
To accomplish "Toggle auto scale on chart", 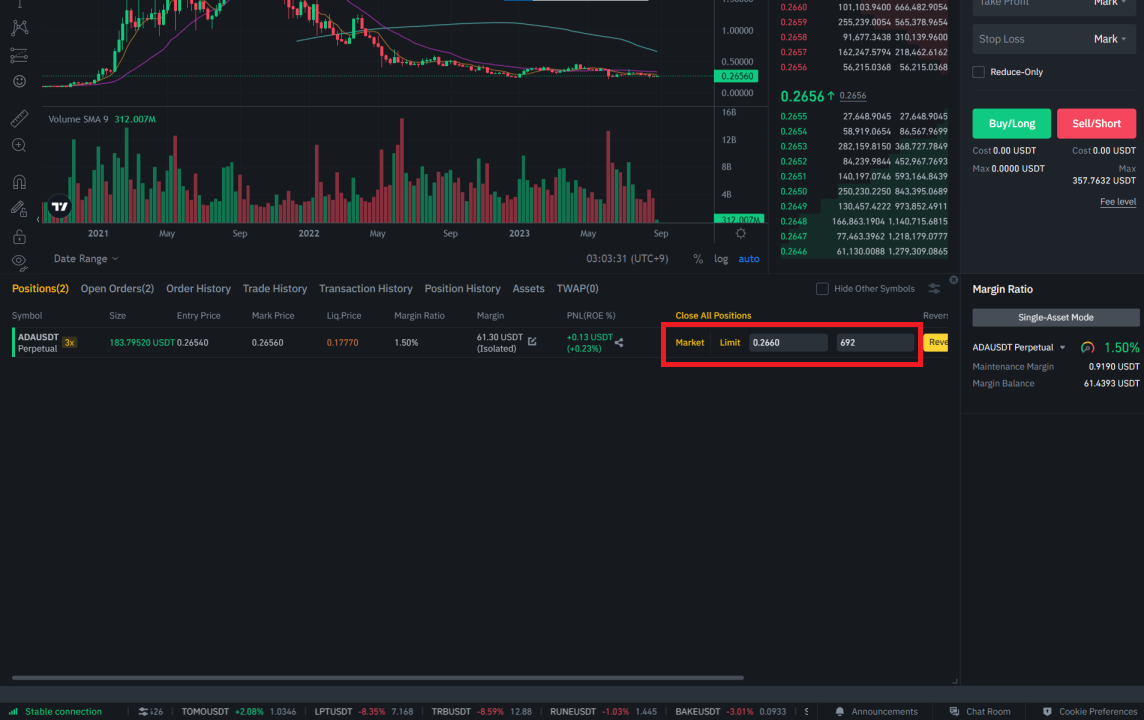I will (749, 259).
